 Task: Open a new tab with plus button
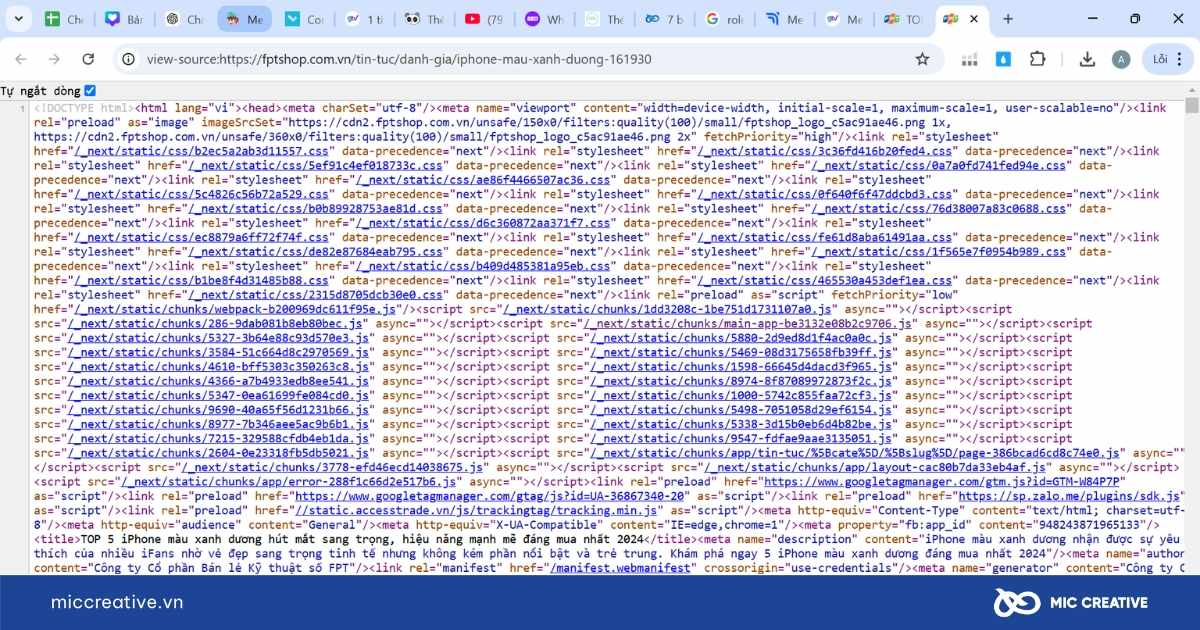(x=1008, y=19)
